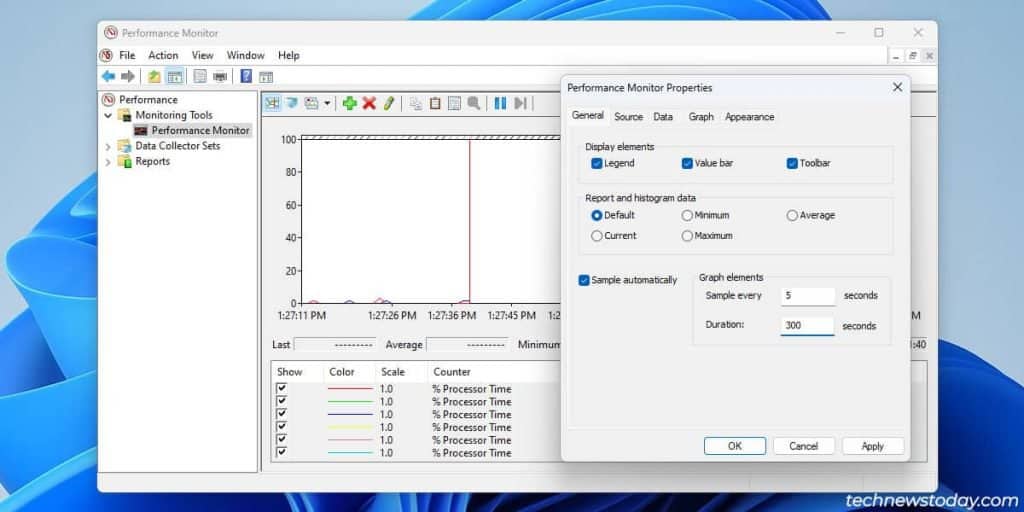Click the Print icon in the console toolbar
This screenshot has width=1024, height=512.
pyautogui.click(x=220, y=76)
